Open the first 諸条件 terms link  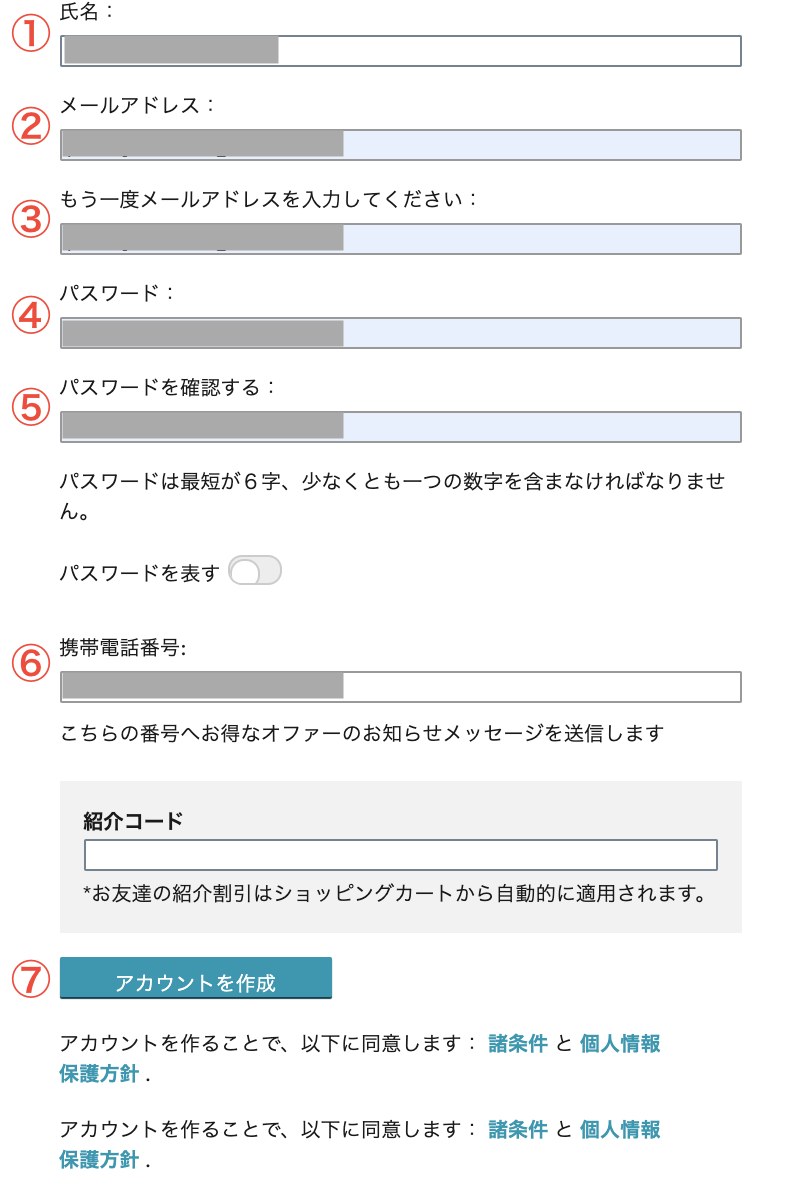517,1044
